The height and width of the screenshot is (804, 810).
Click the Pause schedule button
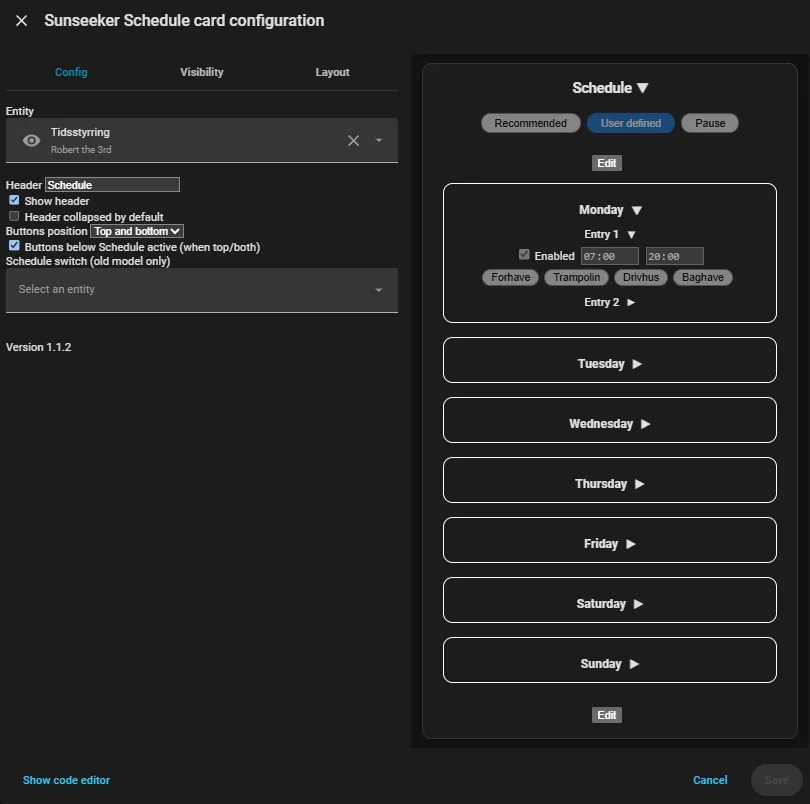click(x=710, y=123)
